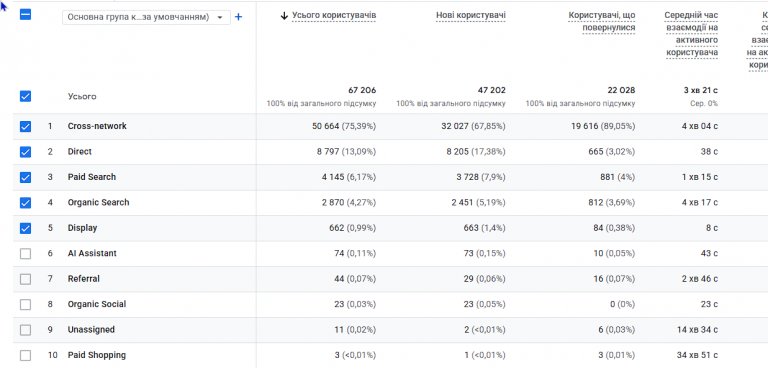This screenshot has width=768, height=376.
Task: Uncheck the Organic Search row checkbox
Action: click(x=25, y=203)
